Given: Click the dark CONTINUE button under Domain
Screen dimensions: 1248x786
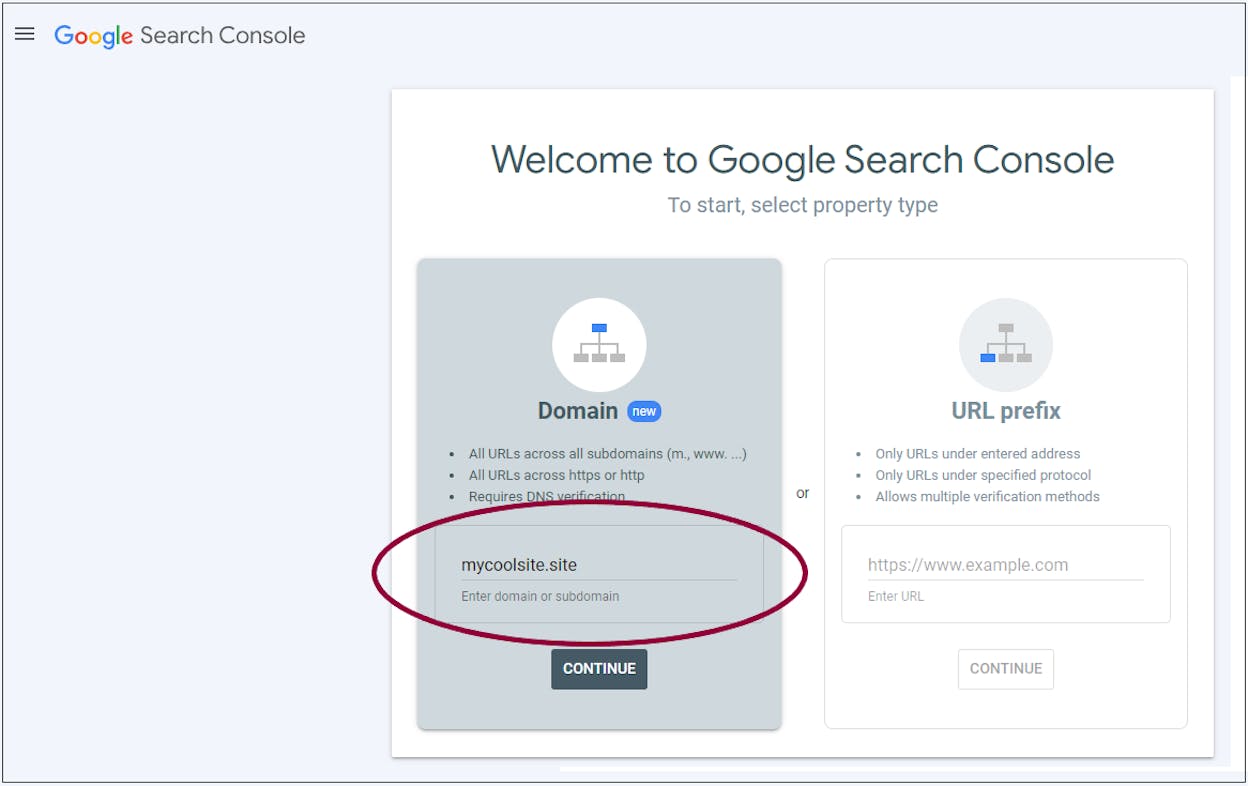Looking at the screenshot, I should tap(599, 669).
